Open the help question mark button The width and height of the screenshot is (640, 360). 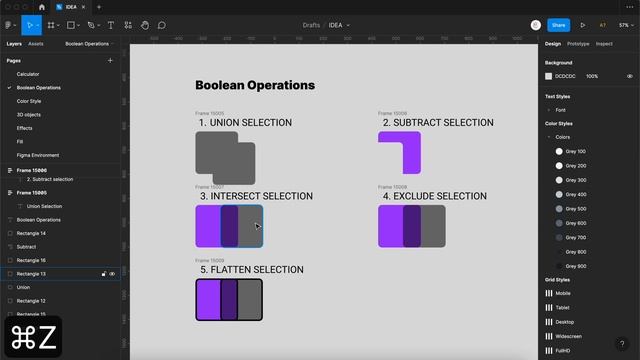click(x=622, y=344)
